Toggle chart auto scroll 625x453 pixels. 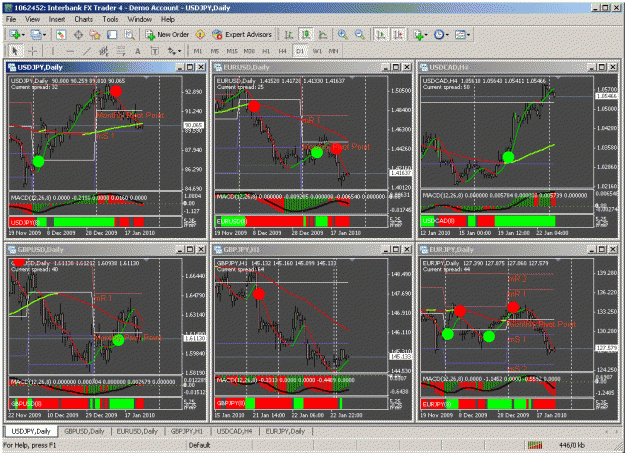(381, 35)
